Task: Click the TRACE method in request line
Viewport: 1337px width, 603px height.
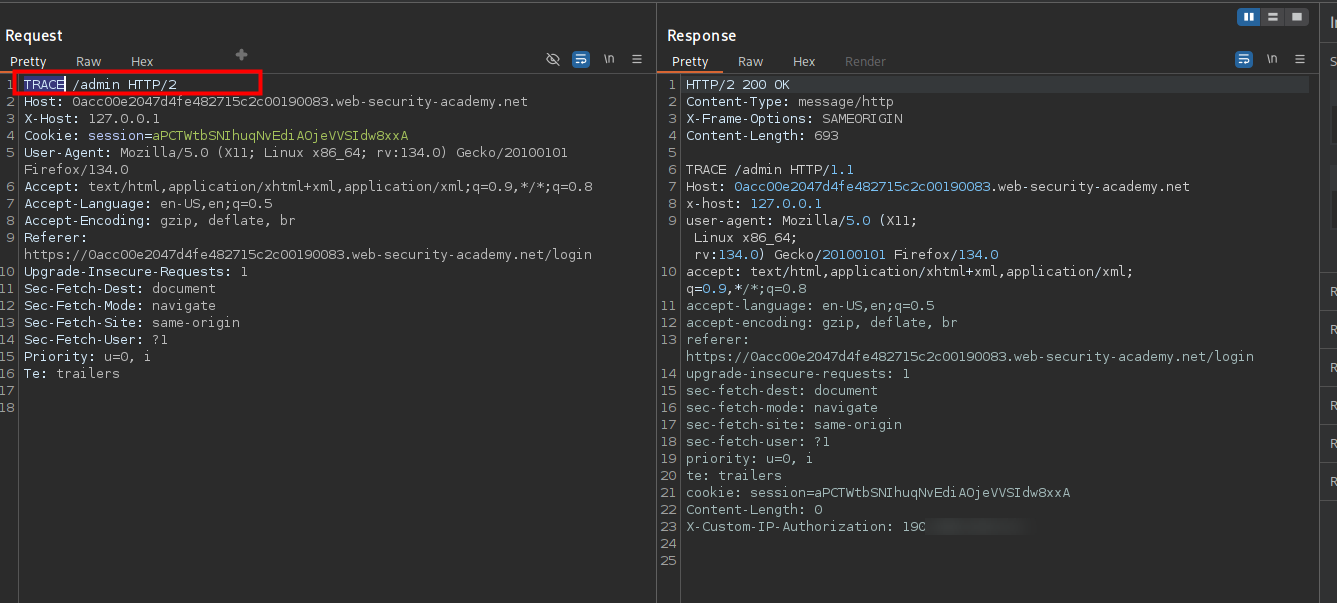Action: (x=44, y=85)
